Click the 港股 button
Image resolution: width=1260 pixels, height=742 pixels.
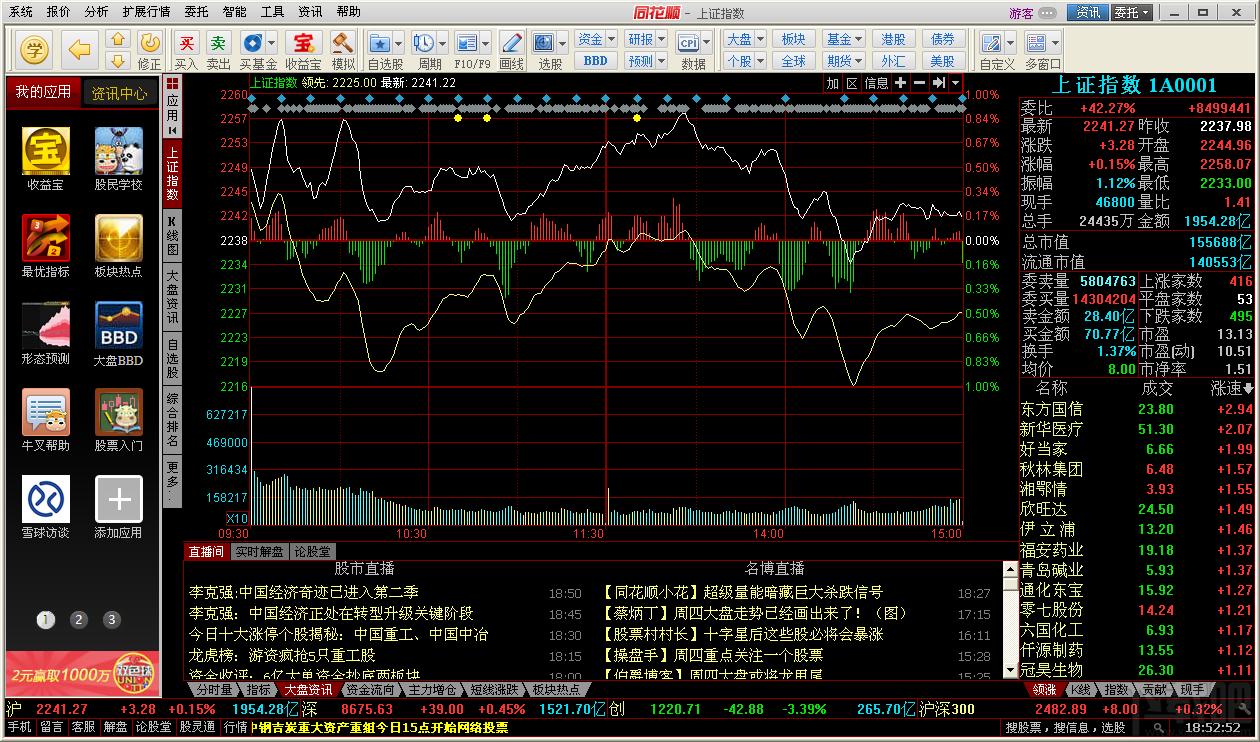pyautogui.click(x=893, y=39)
